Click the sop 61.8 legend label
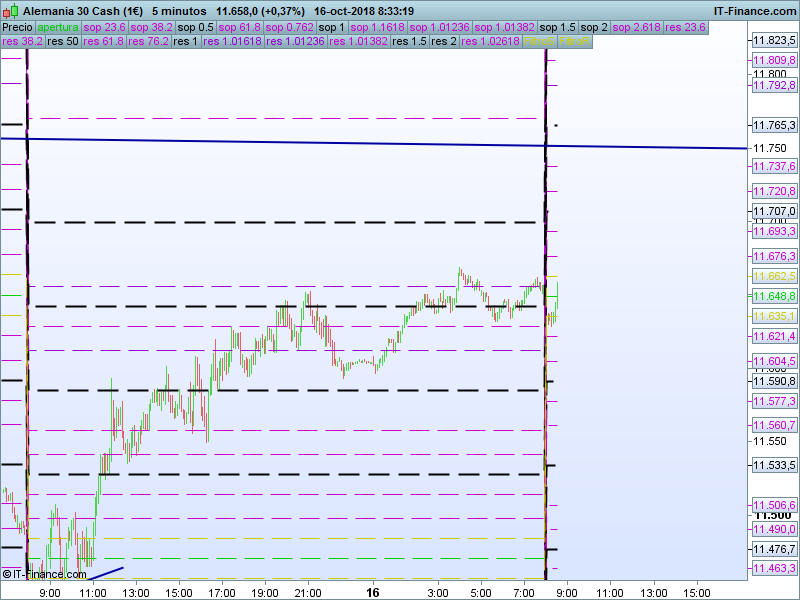The height and width of the screenshot is (600, 800). 239,27
